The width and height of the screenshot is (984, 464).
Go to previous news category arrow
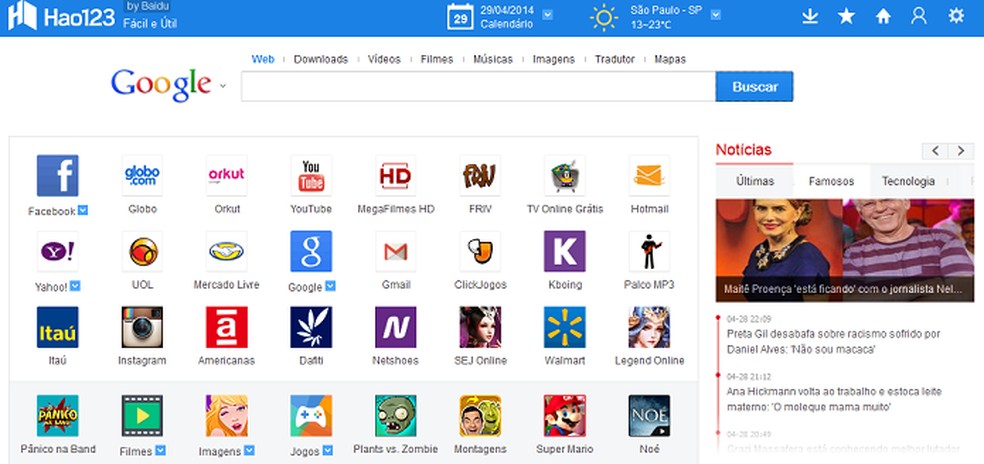(x=935, y=151)
